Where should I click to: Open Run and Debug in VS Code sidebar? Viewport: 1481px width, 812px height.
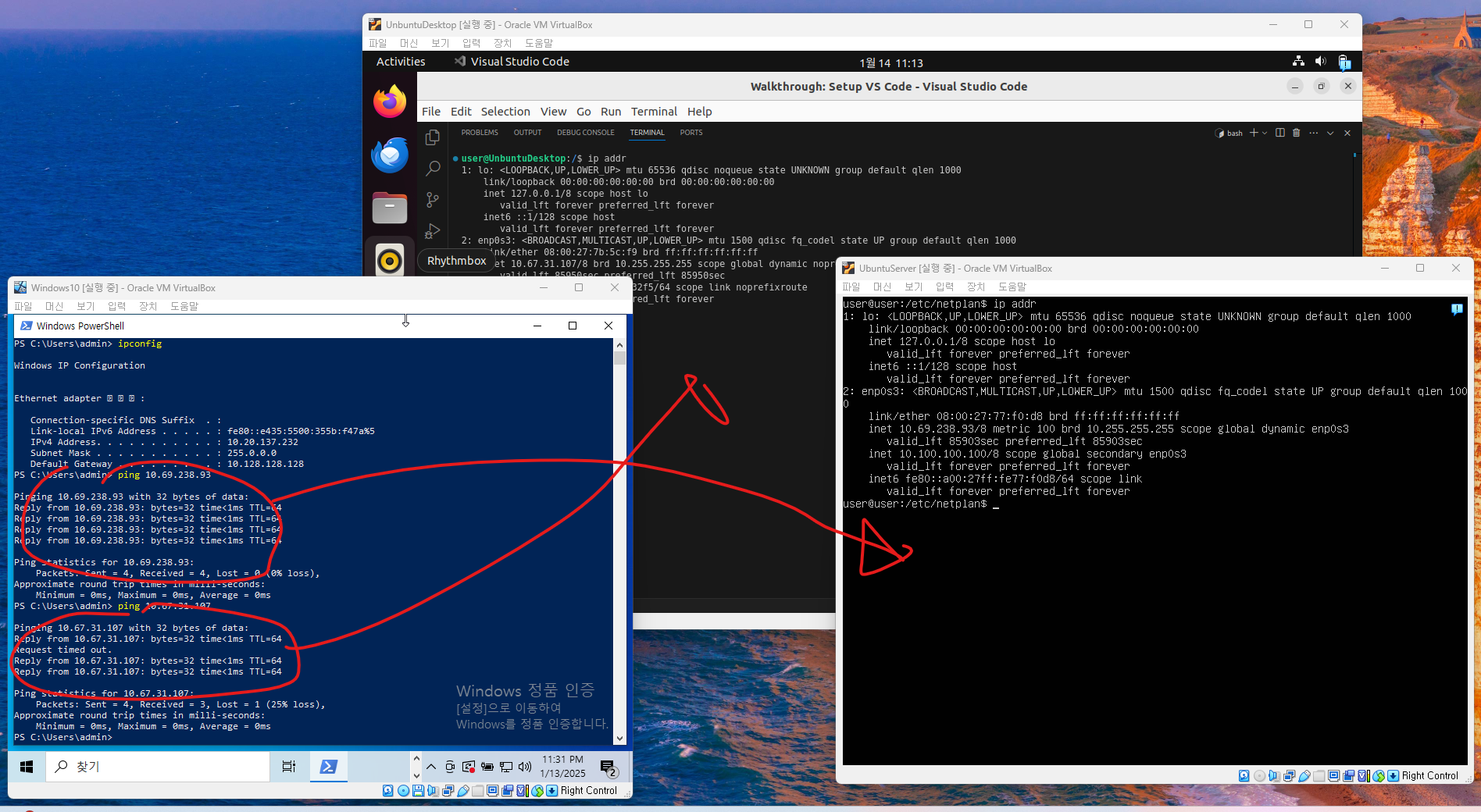coord(432,231)
